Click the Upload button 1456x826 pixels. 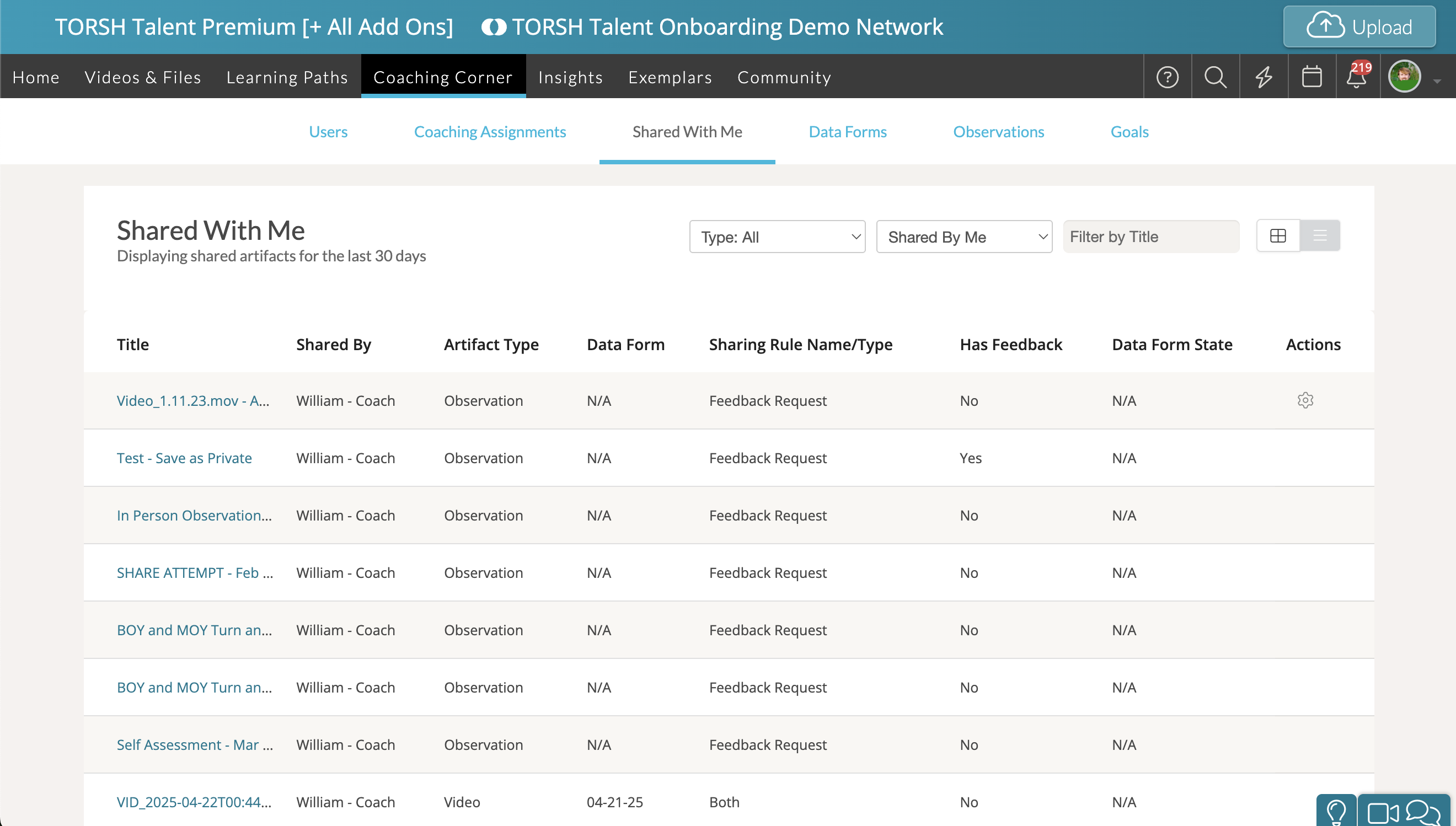[1359, 26]
